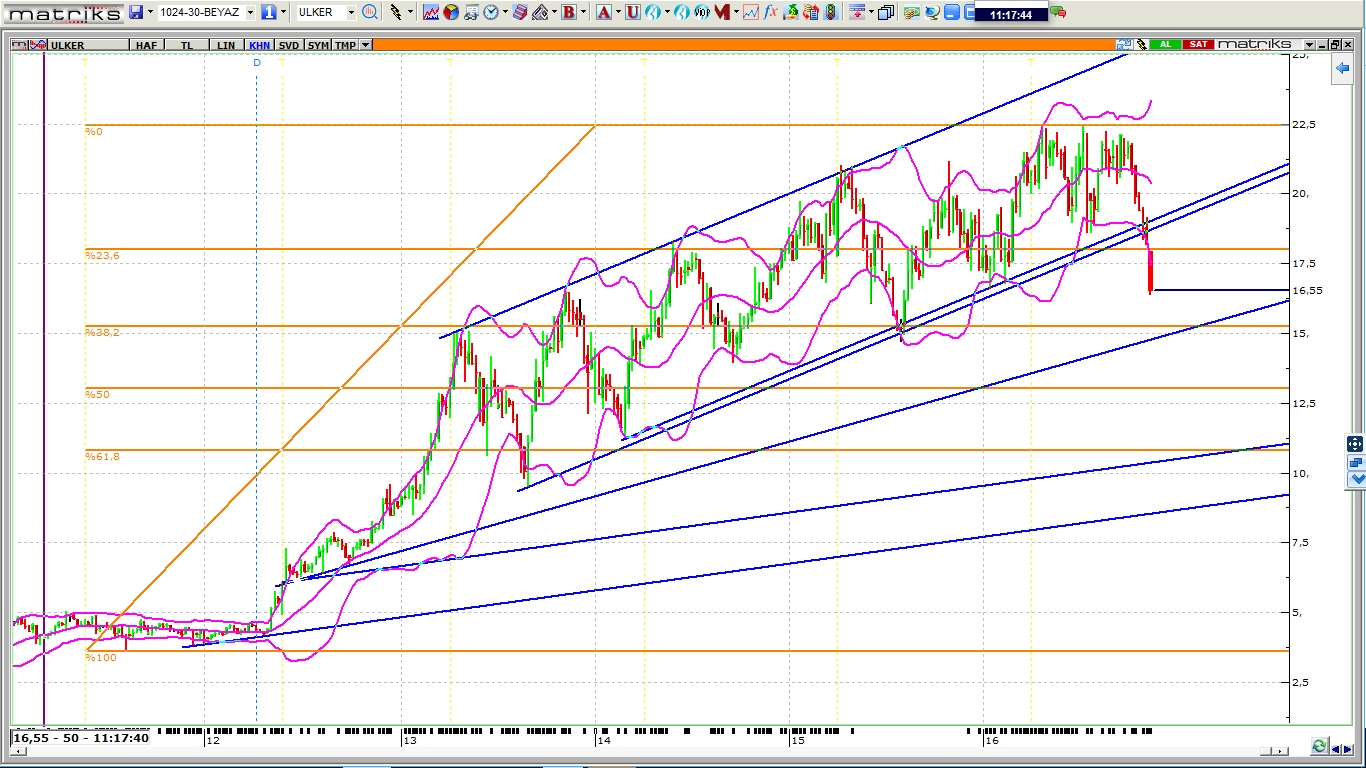
Task: Open the 1024-30-BEYAZ layout dropdown
Action: (x=250, y=13)
